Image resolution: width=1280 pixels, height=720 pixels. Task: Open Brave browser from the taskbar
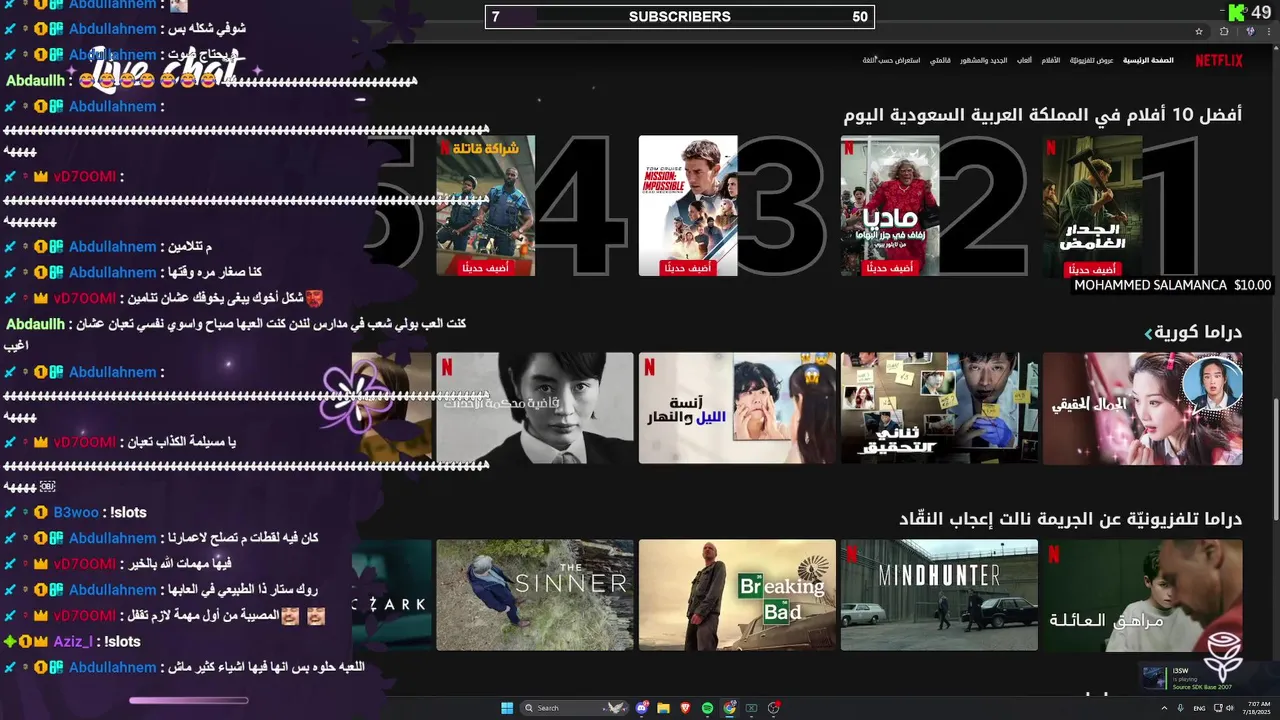[686, 708]
